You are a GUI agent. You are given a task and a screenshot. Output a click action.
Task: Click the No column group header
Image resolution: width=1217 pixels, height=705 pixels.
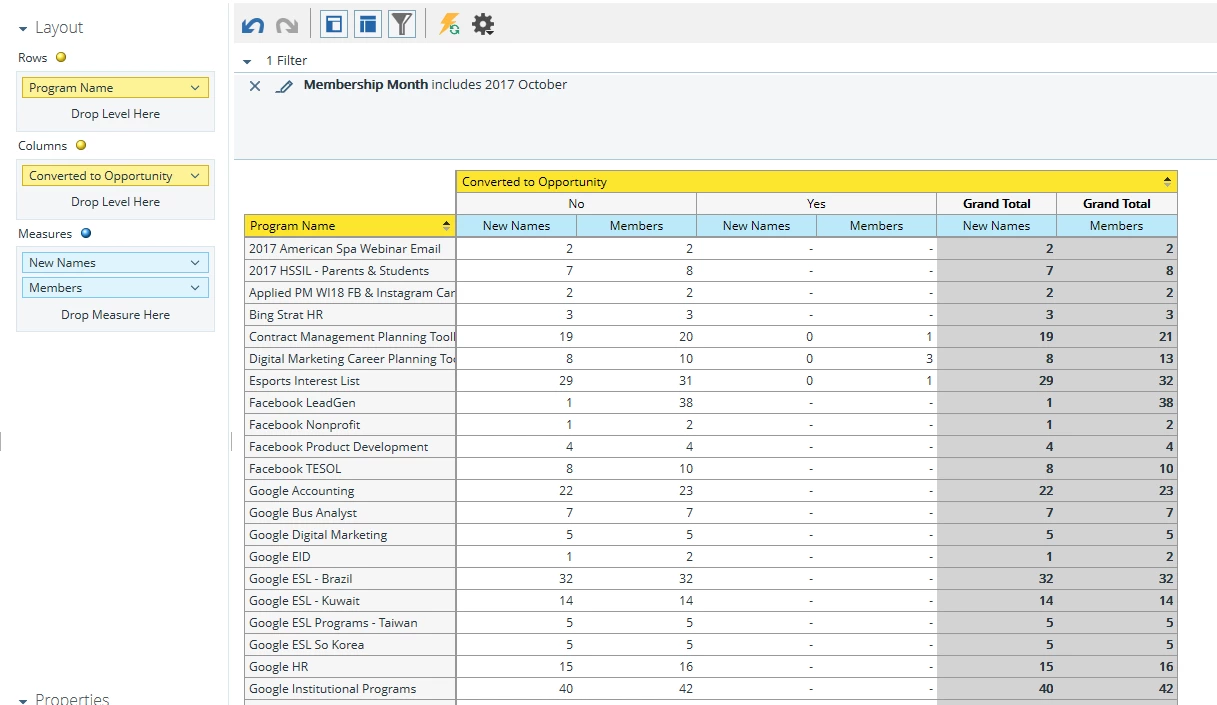point(576,204)
